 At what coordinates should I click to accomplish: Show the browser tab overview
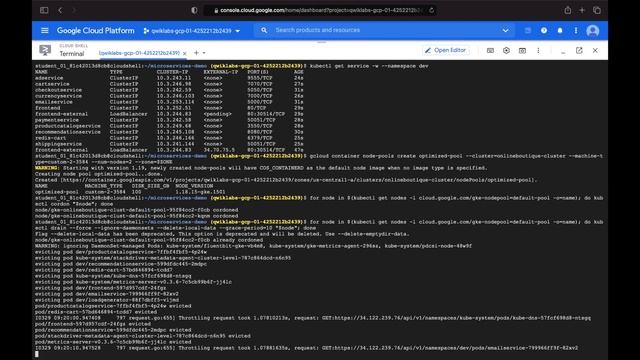coord(597,10)
